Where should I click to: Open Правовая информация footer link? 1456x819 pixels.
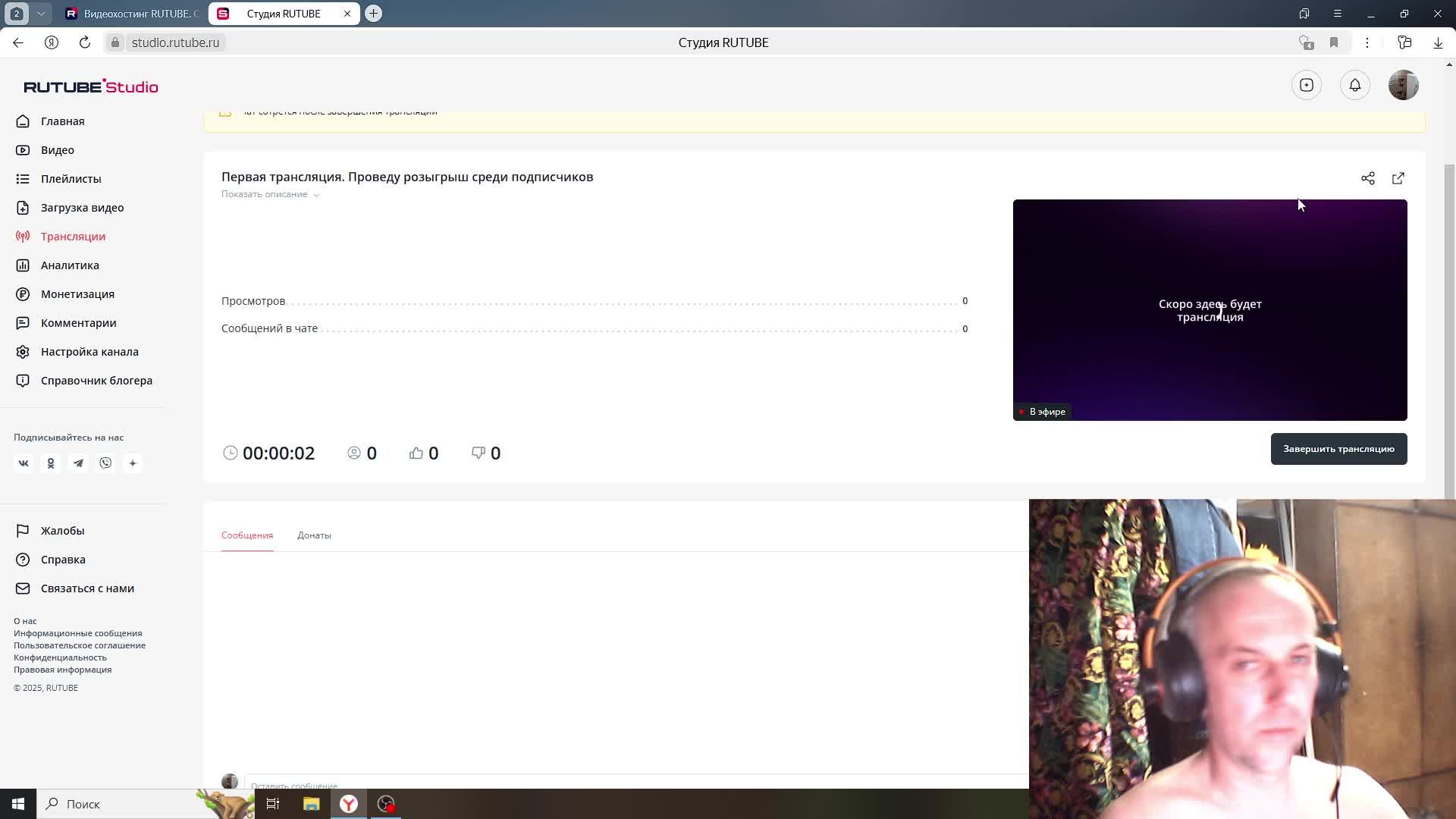tap(62, 670)
